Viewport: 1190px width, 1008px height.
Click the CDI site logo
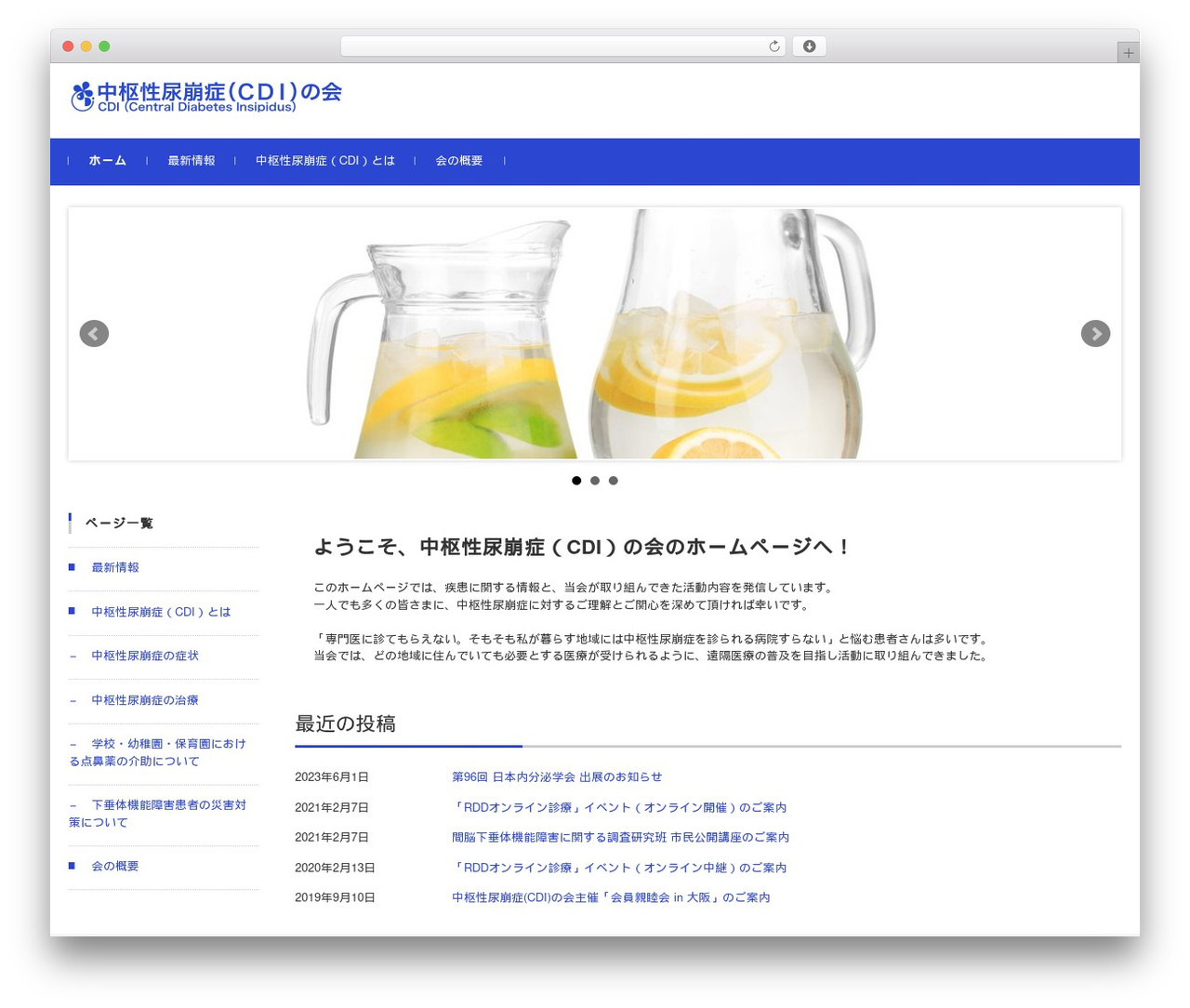[206, 97]
